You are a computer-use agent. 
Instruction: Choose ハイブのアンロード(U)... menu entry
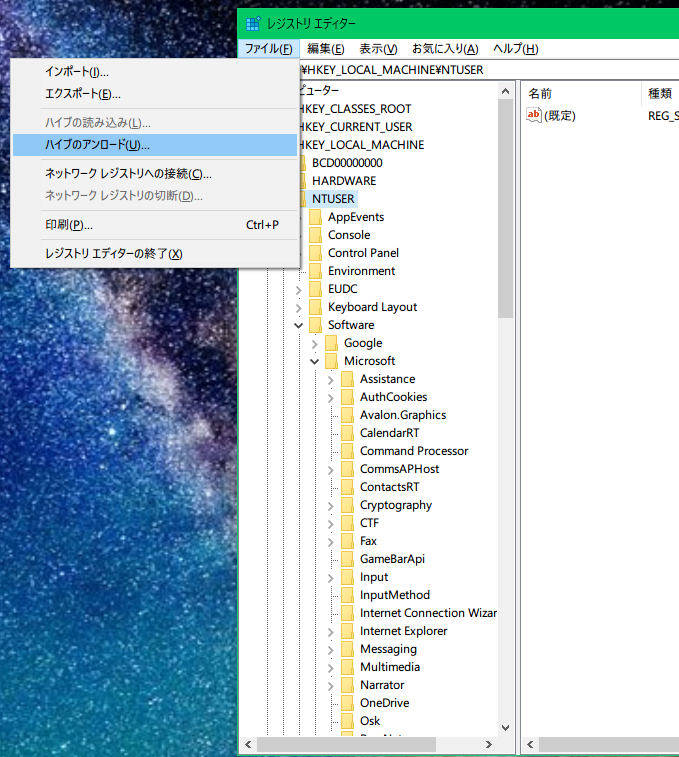pos(155,145)
